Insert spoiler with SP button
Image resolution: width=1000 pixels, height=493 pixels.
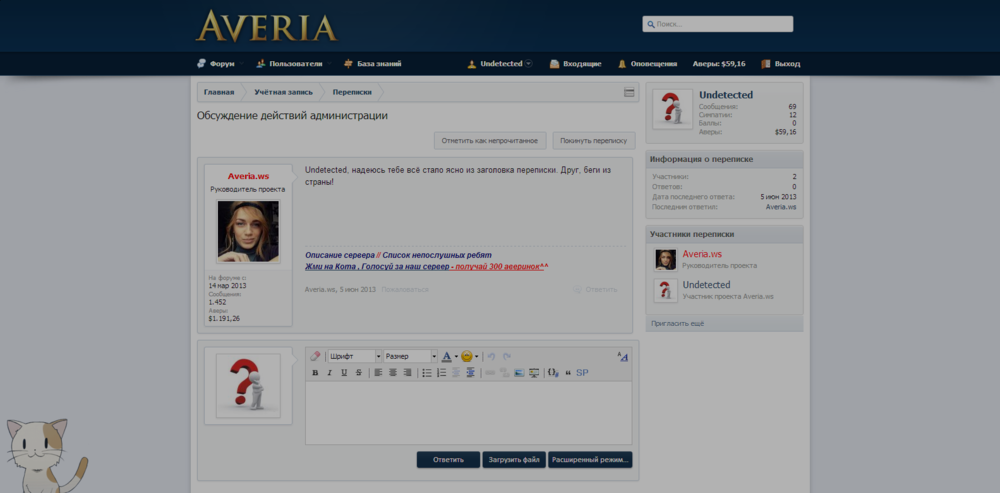pyautogui.click(x=582, y=373)
